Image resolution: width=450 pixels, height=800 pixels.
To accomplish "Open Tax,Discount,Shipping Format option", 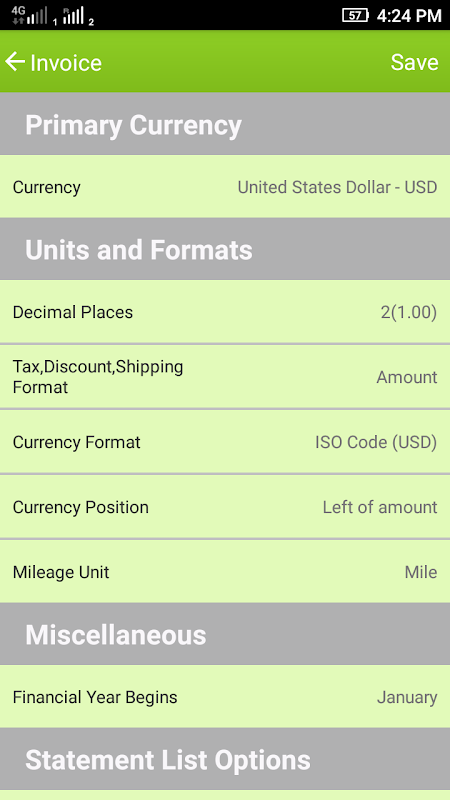I will pyautogui.click(x=225, y=377).
